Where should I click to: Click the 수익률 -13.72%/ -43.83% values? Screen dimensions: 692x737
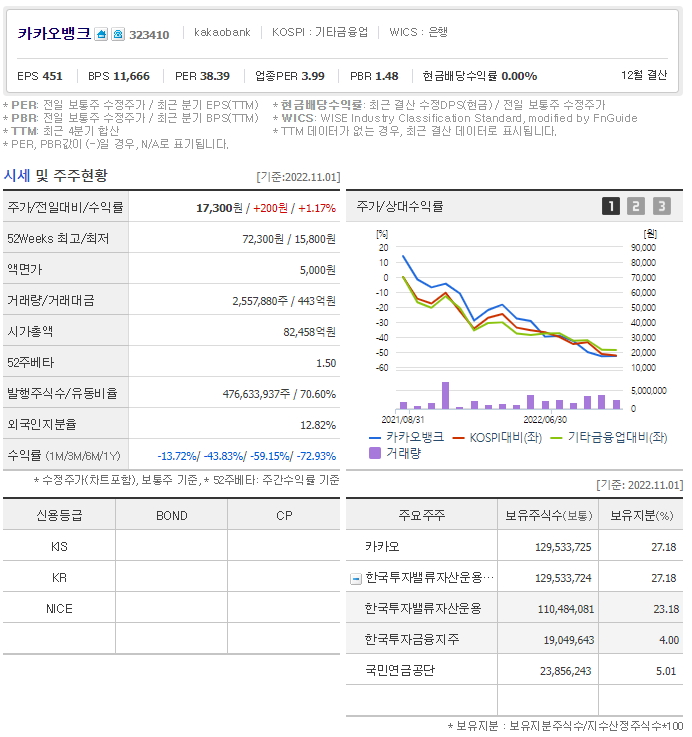point(247,456)
